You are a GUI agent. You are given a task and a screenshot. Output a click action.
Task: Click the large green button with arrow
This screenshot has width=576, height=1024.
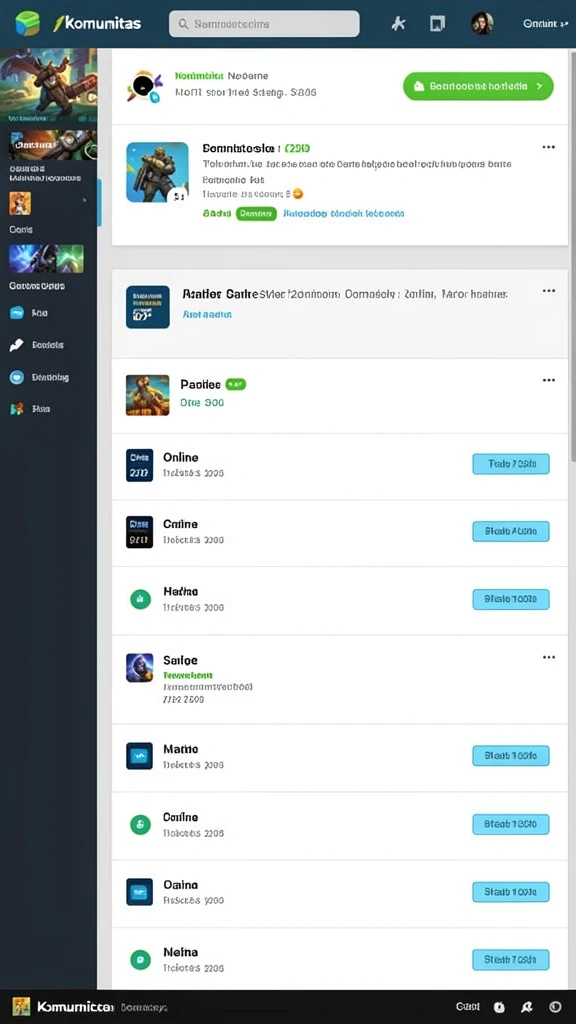pos(478,86)
